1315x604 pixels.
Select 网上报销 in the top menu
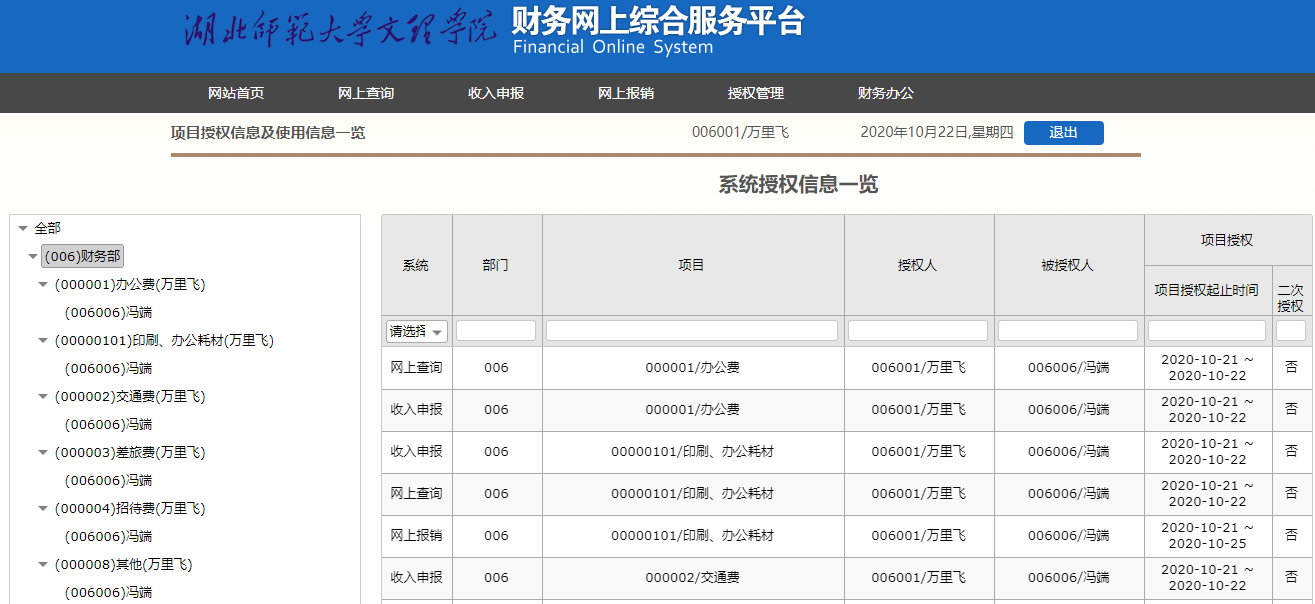(x=626, y=93)
